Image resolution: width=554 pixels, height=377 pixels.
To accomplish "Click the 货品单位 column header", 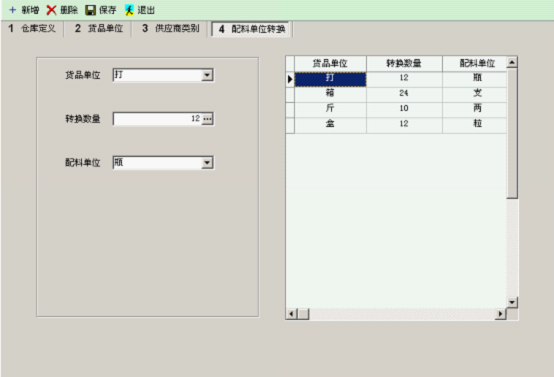I will (x=330, y=63).
